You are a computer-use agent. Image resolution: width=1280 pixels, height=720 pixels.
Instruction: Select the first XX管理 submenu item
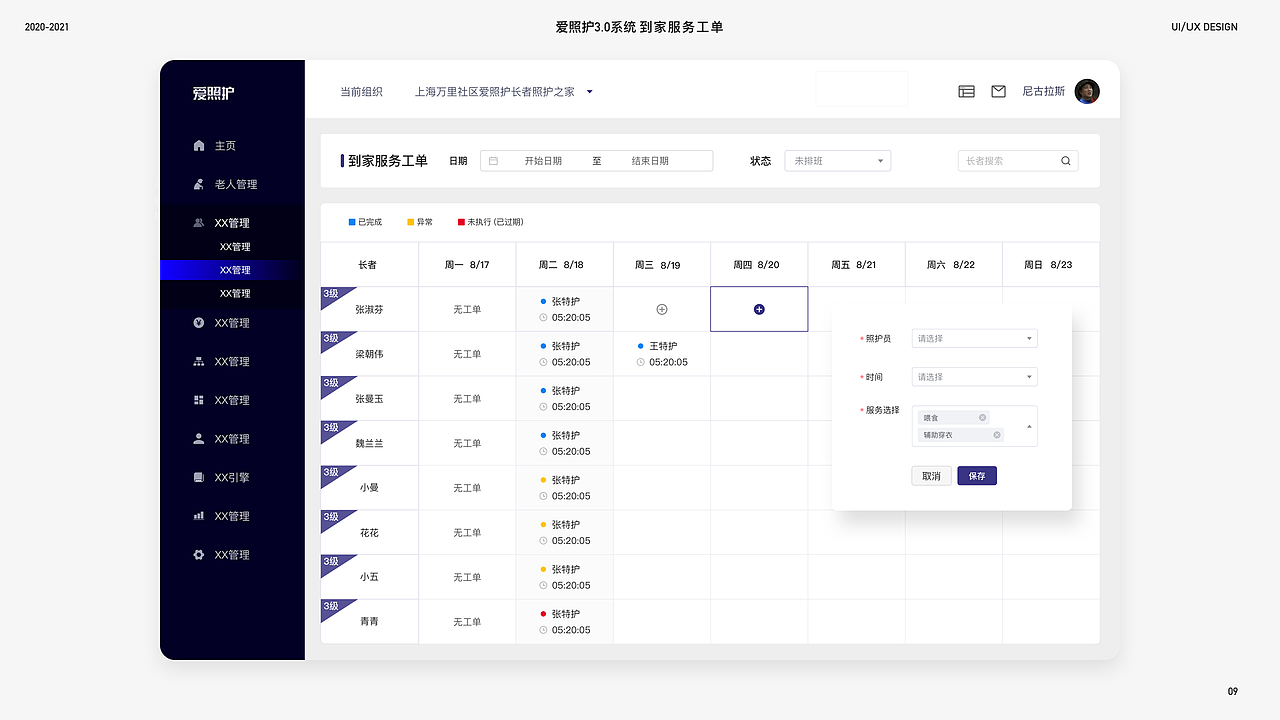[x=235, y=247]
